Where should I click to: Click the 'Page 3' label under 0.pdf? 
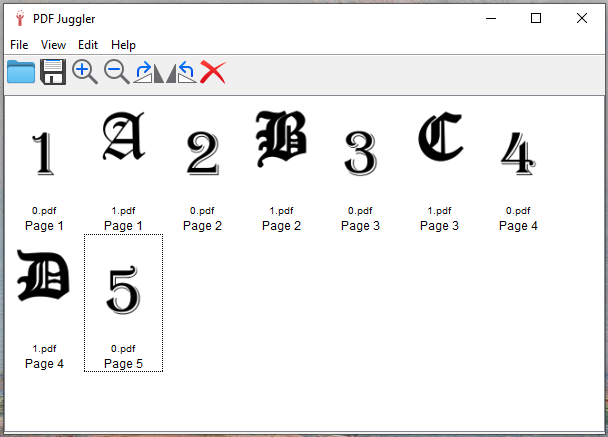pos(360,226)
